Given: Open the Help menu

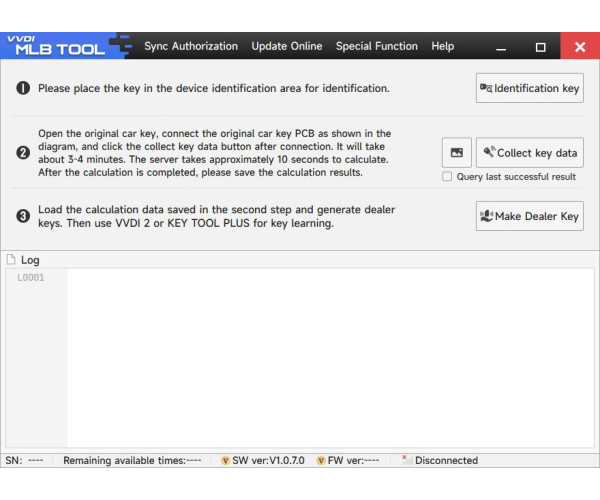Looking at the screenshot, I should tap(443, 46).
